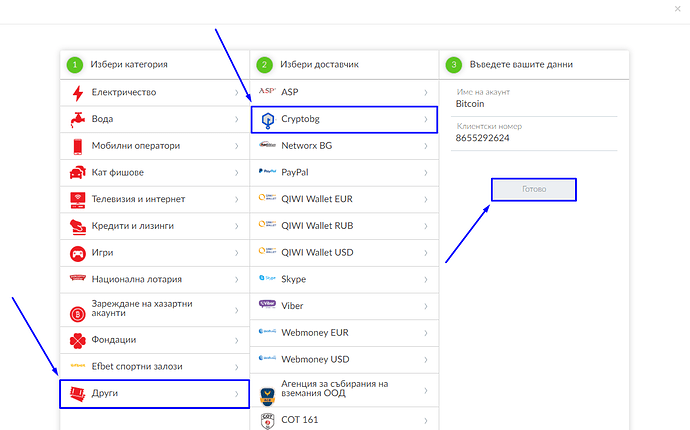Choose the ASP provider row
This screenshot has width=690, height=430.
click(x=344, y=92)
